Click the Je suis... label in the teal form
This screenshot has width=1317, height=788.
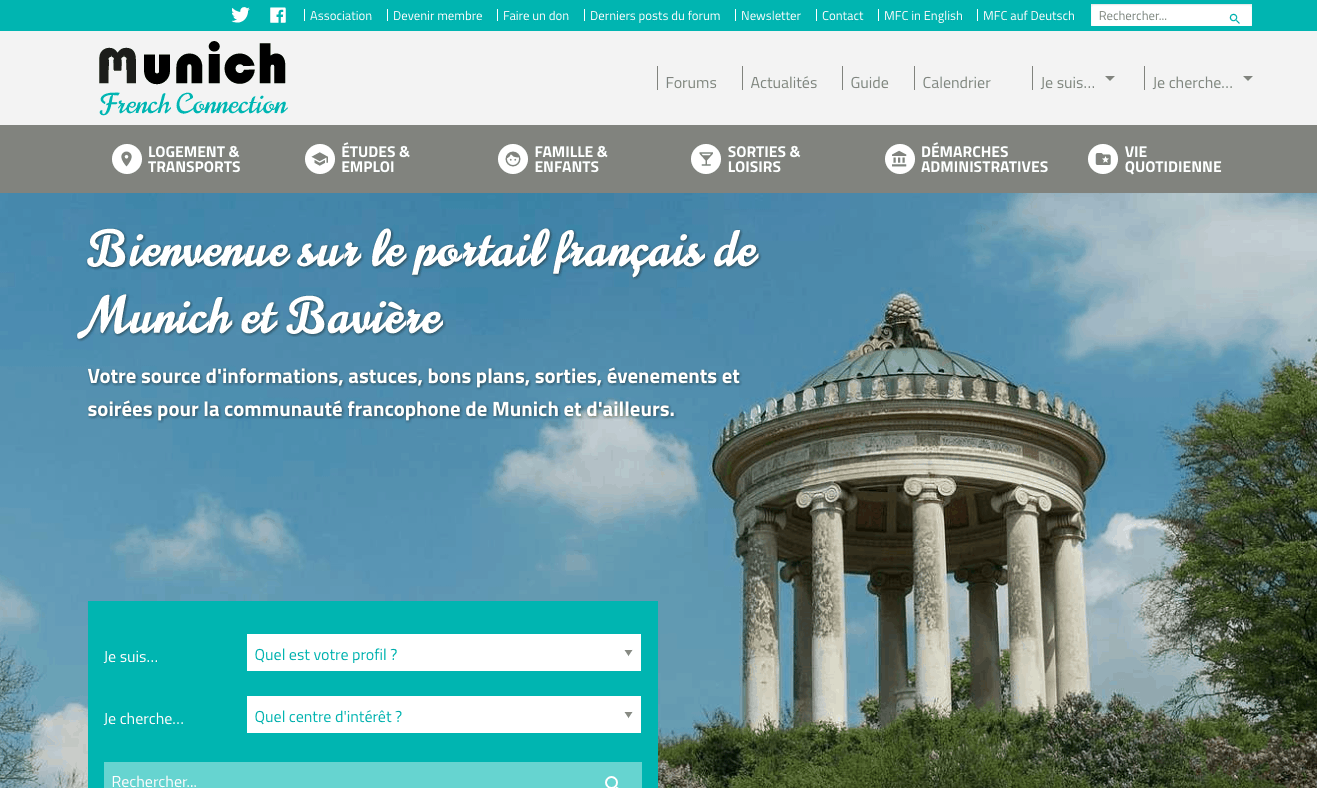tap(131, 657)
